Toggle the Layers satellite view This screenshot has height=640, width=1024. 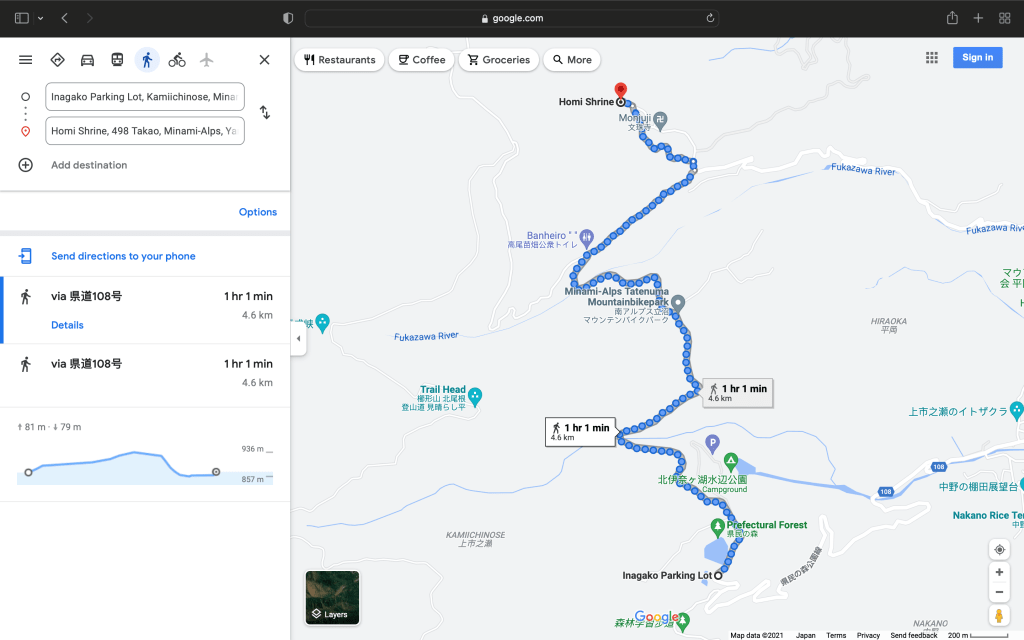click(332, 597)
